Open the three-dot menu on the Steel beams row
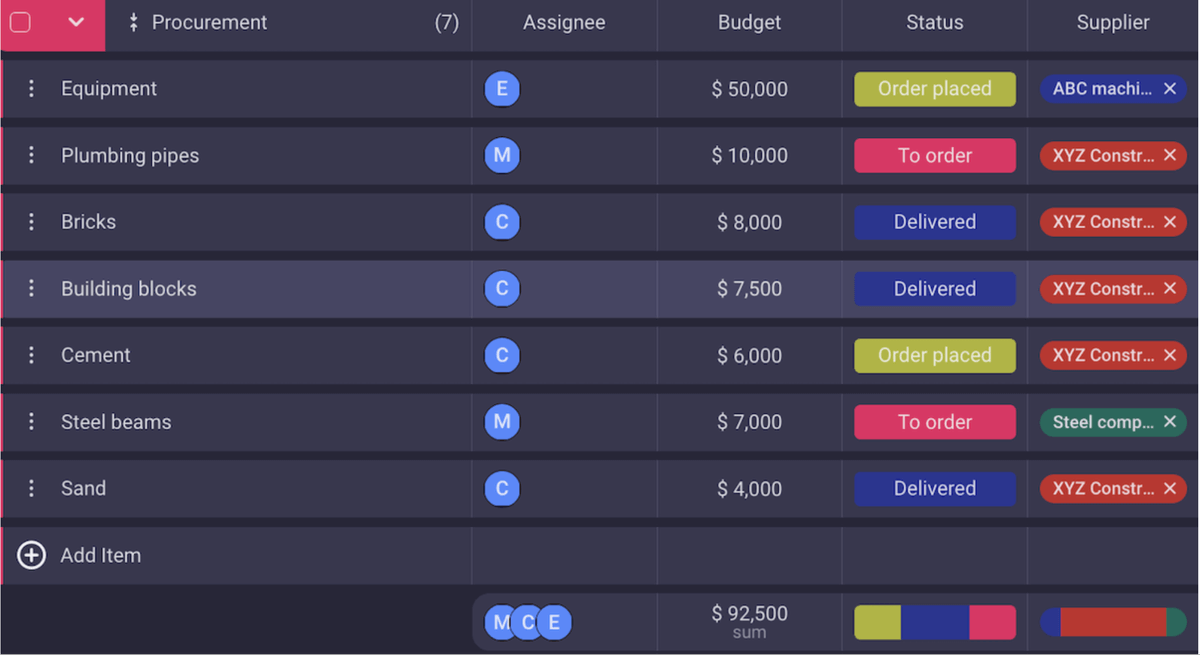The width and height of the screenshot is (1200, 655). click(31, 421)
